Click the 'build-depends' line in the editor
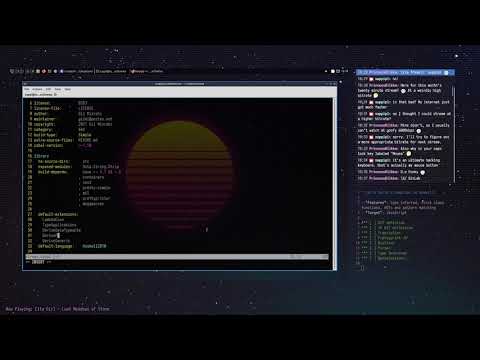 click(79, 172)
